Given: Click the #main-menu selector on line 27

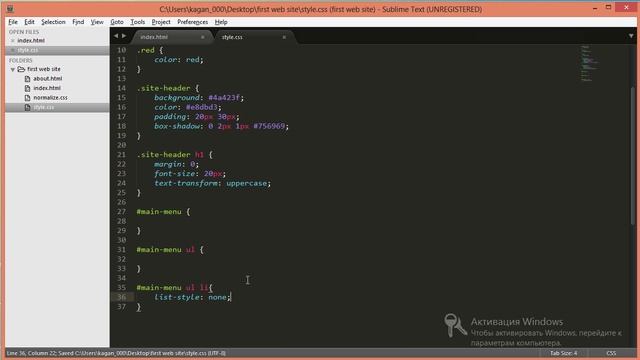Looking at the screenshot, I should [159, 211].
